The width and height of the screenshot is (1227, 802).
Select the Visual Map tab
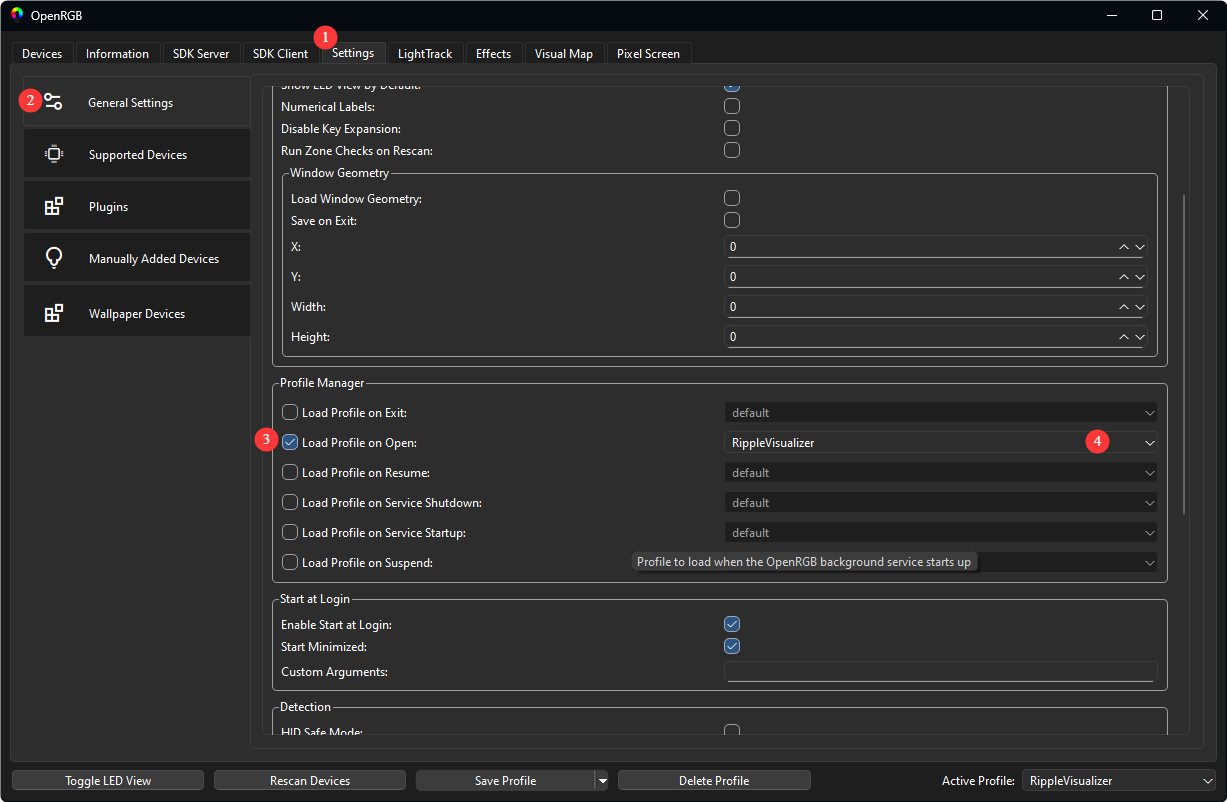click(564, 54)
